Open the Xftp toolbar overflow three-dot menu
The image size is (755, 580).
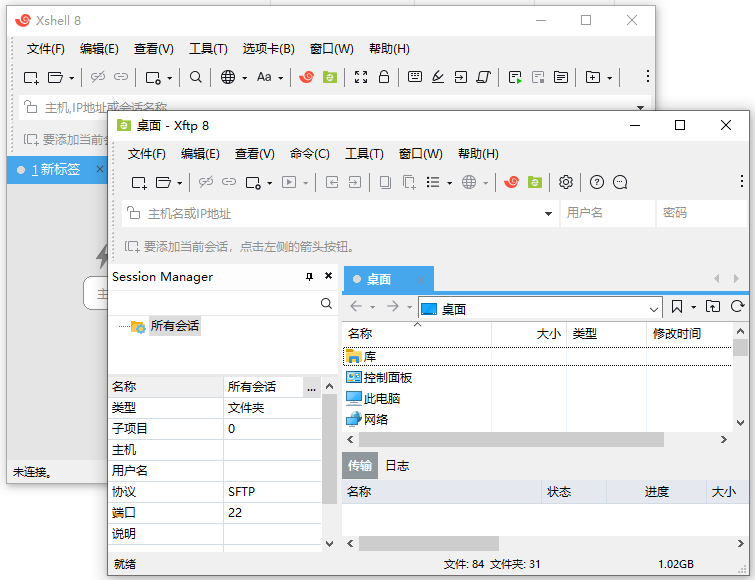(742, 181)
